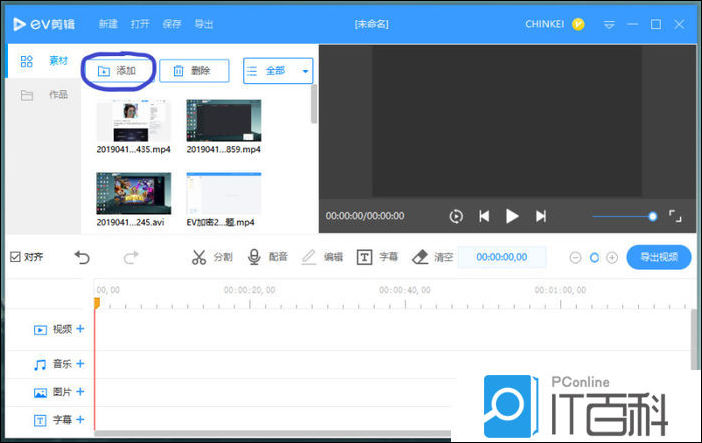The width and height of the screenshot is (702, 443).
Task: Click the volume slider in preview
Action: (x=622, y=216)
